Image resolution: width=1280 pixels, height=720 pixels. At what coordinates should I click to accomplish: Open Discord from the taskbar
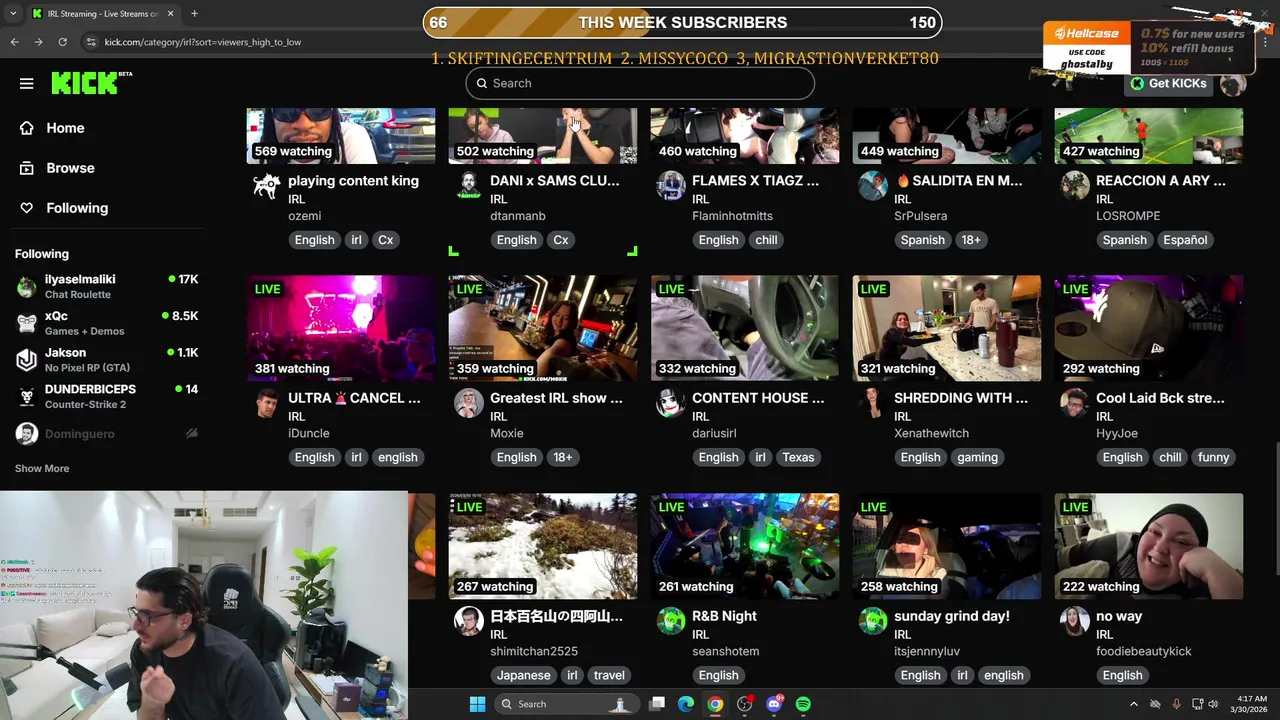774,704
